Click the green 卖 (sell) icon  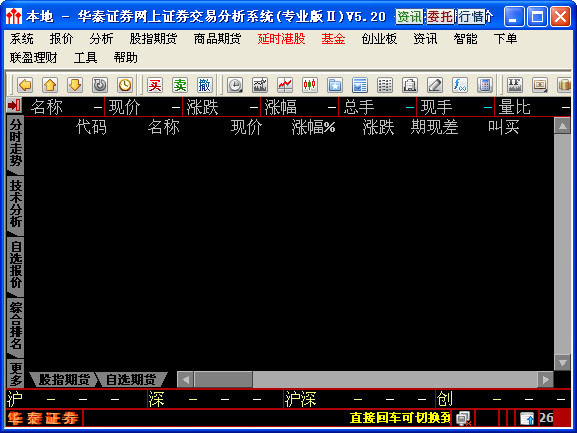click(x=180, y=85)
